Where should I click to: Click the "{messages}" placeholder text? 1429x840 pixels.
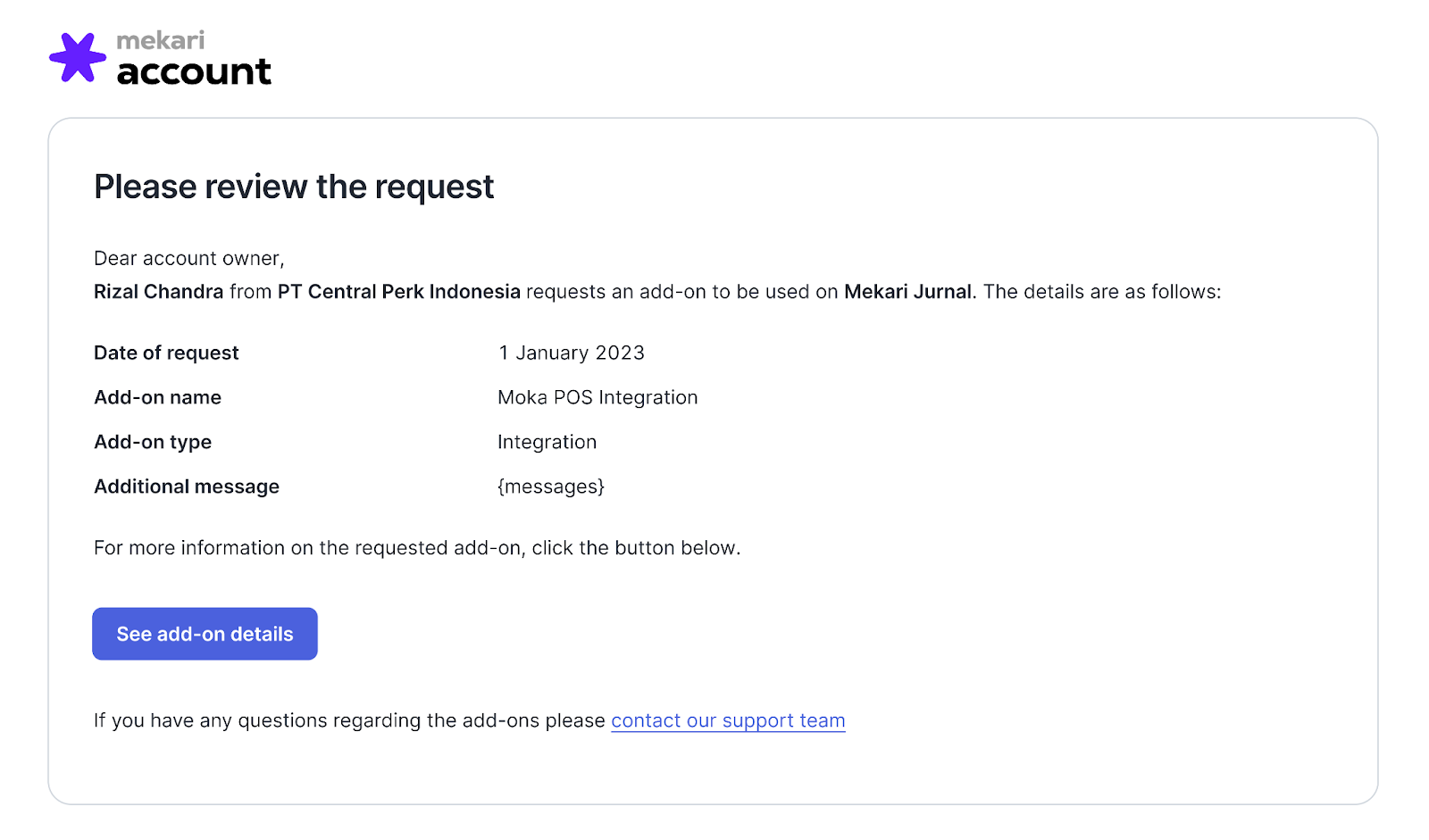[551, 487]
